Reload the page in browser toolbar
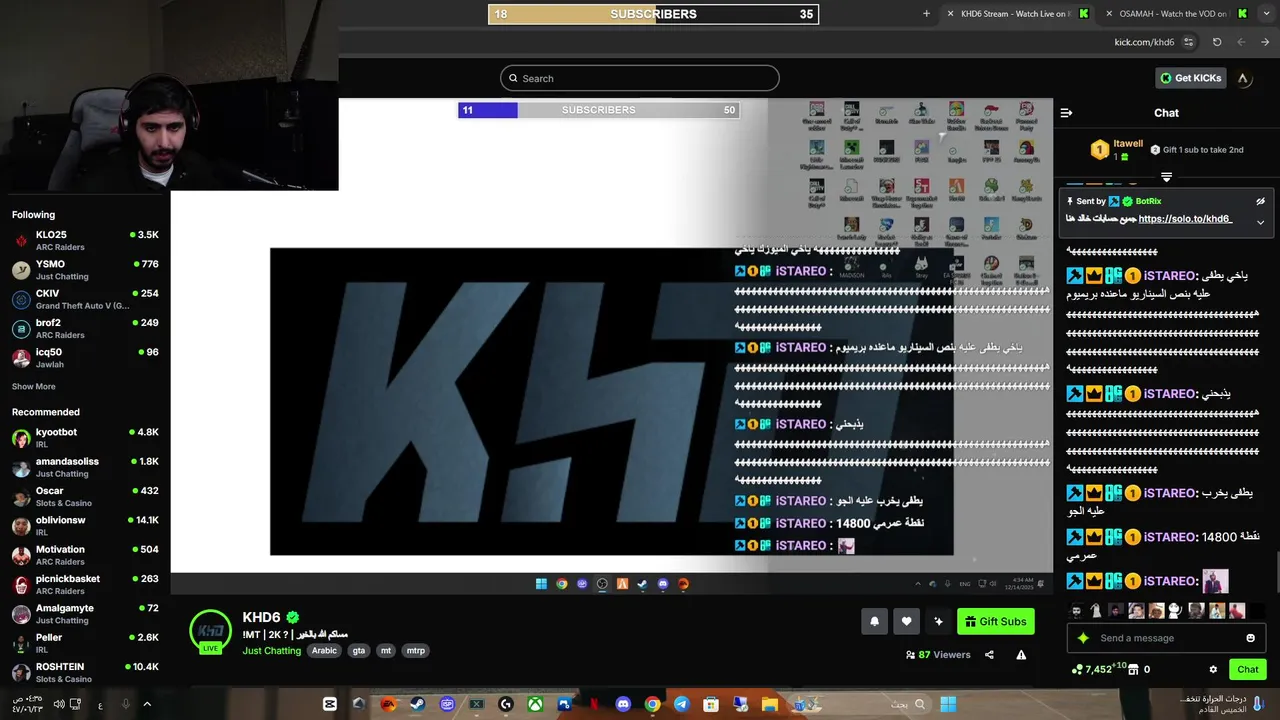This screenshot has width=1280, height=720. tap(1217, 42)
